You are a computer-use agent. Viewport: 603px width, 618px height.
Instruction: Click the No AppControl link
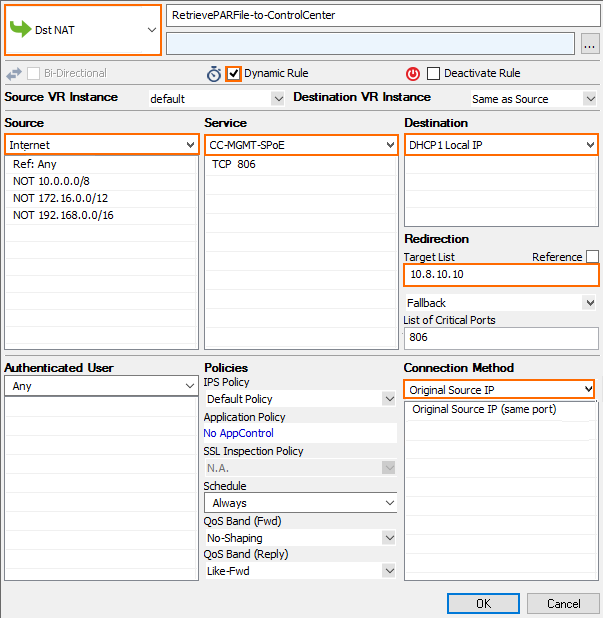pos(238,433)
